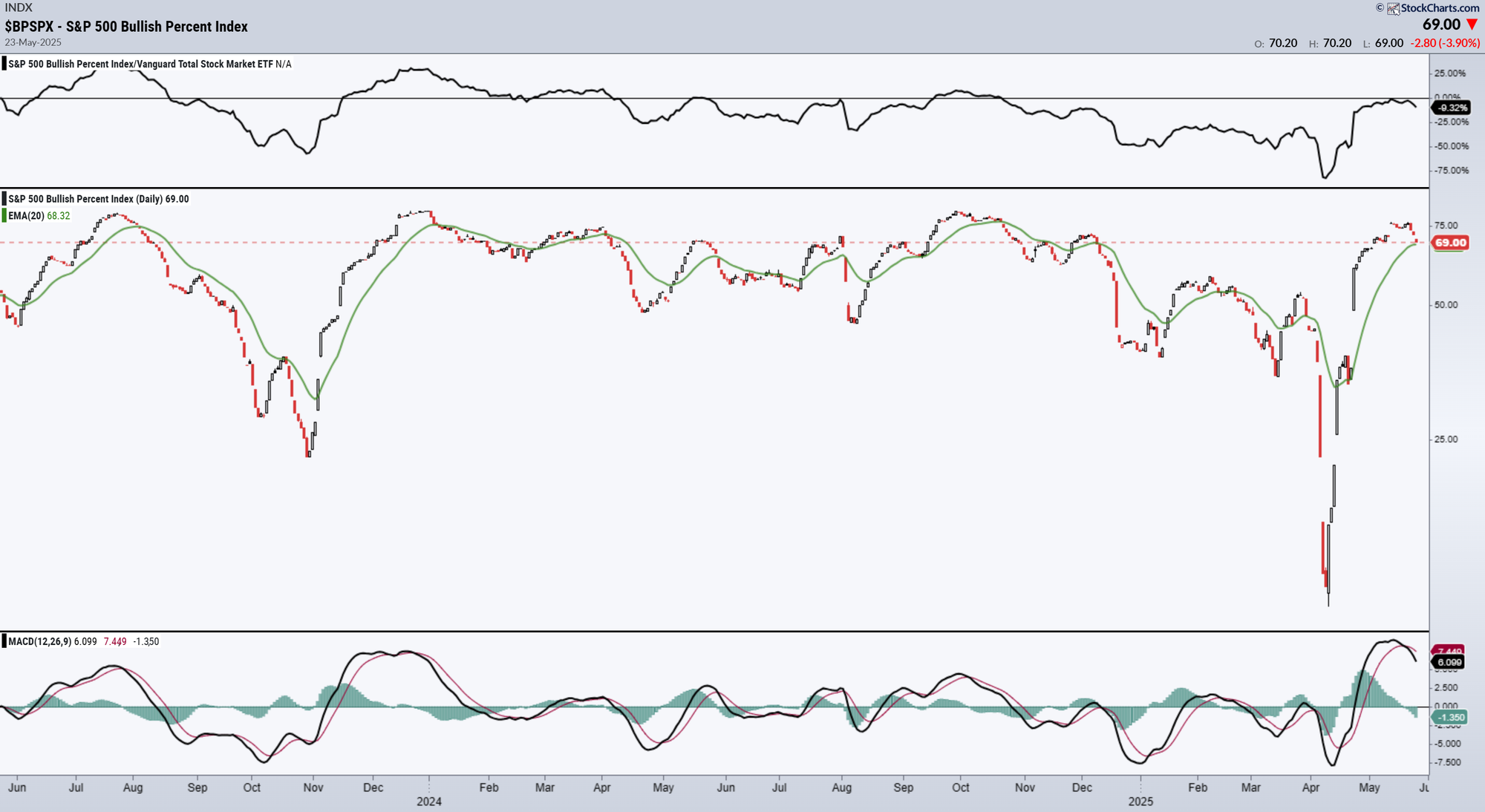Click the green swatch beside EMA(20)
Screen dimensions: 1485x812
point(4,216)
